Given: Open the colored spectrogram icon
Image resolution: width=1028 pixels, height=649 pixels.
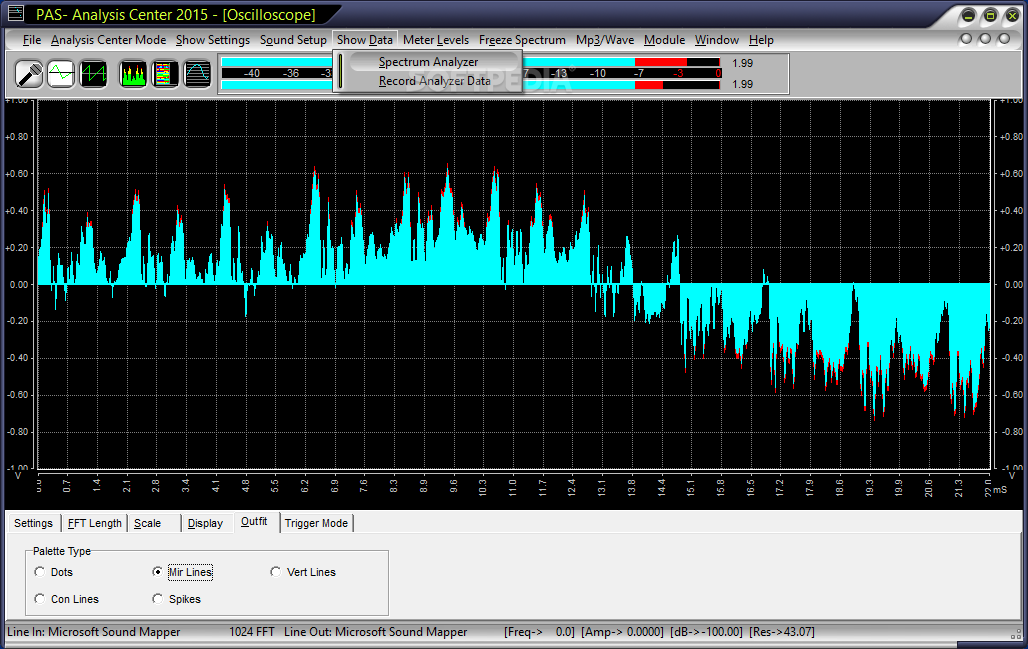Looking at the screenshot, I should [x=165, y=73].
